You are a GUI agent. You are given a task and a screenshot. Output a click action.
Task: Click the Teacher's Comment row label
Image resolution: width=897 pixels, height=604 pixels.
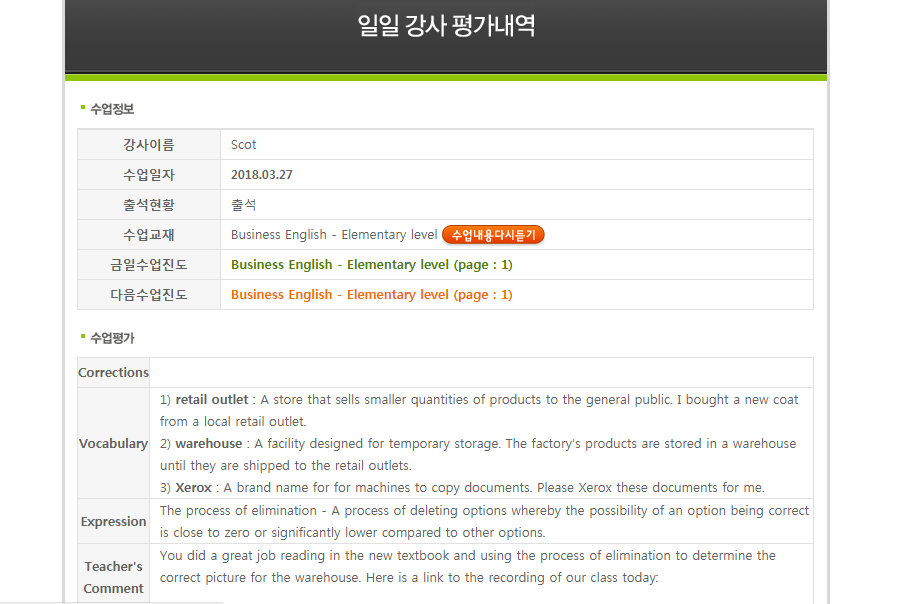[113, 577]
